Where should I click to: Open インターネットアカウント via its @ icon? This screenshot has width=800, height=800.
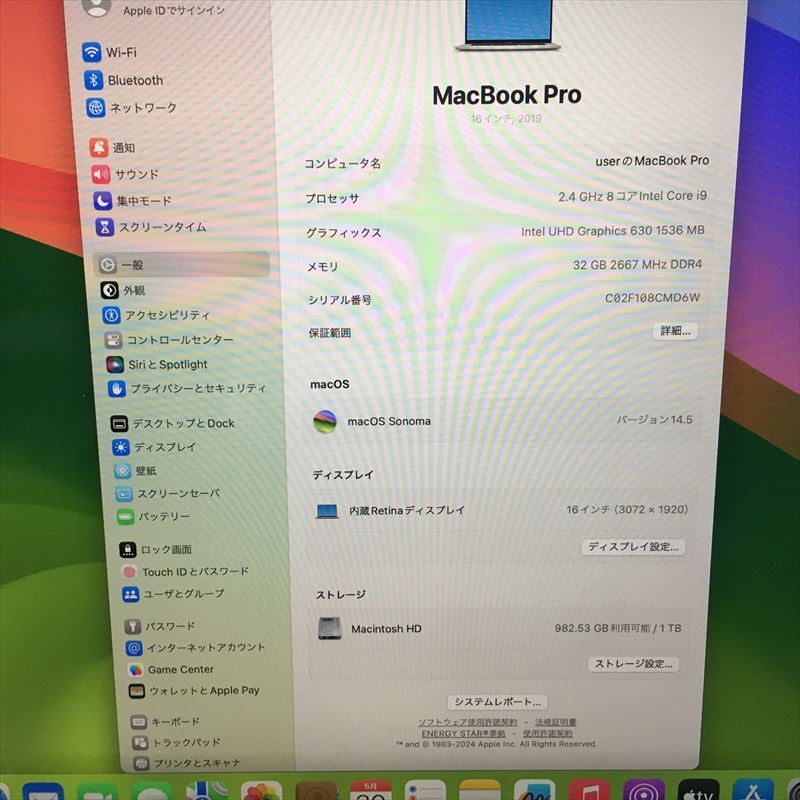coord(134,648)
